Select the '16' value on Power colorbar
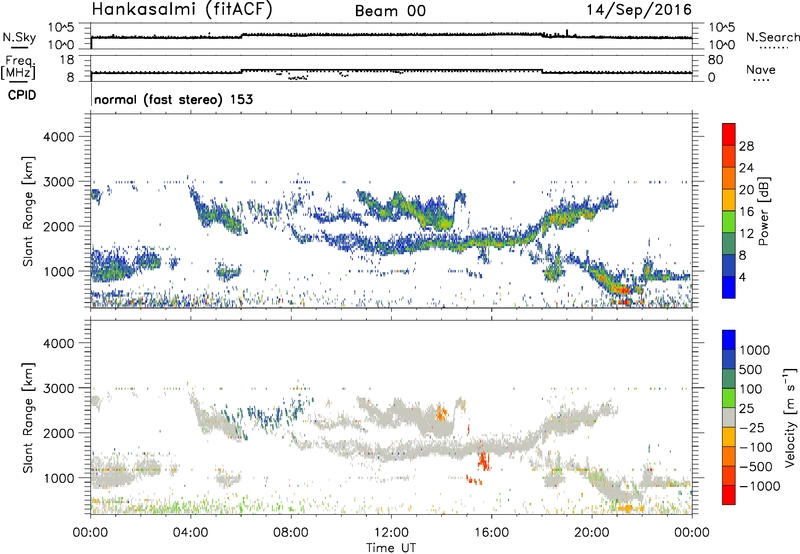800x554 pixels. pos(746,212)
